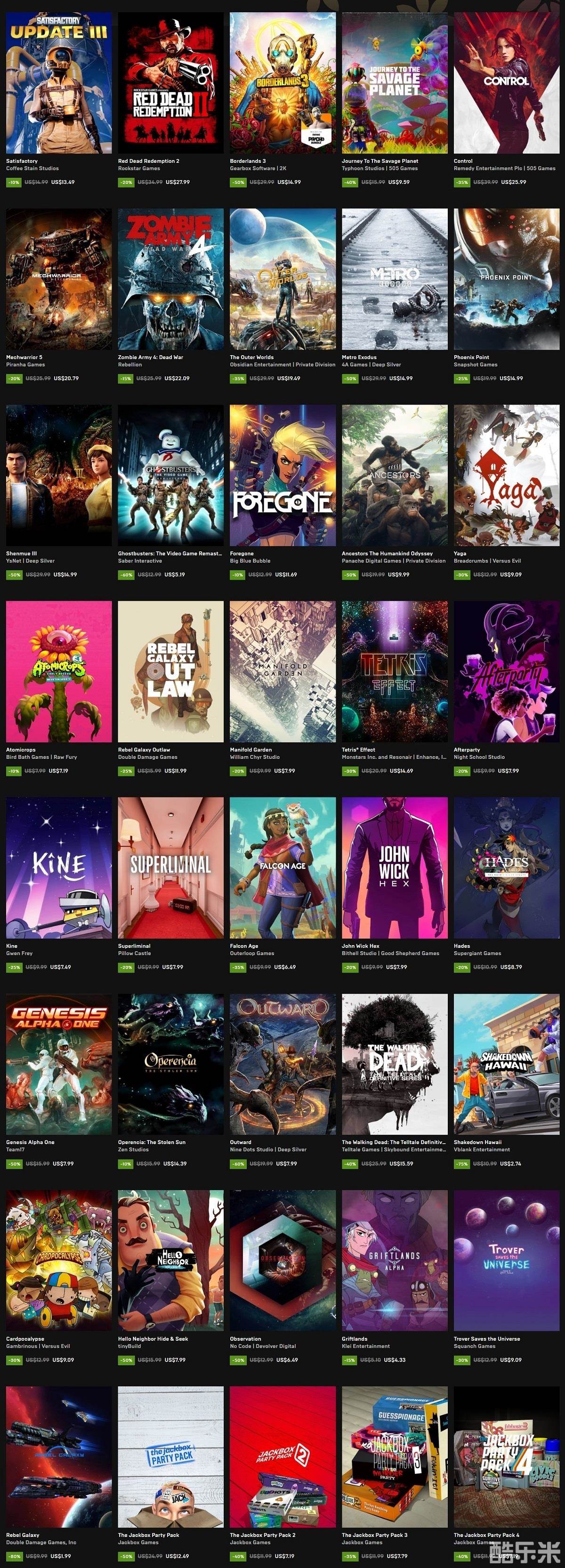
Task: Click the Journey To The Savage Planet title
Action: (379, 161)
